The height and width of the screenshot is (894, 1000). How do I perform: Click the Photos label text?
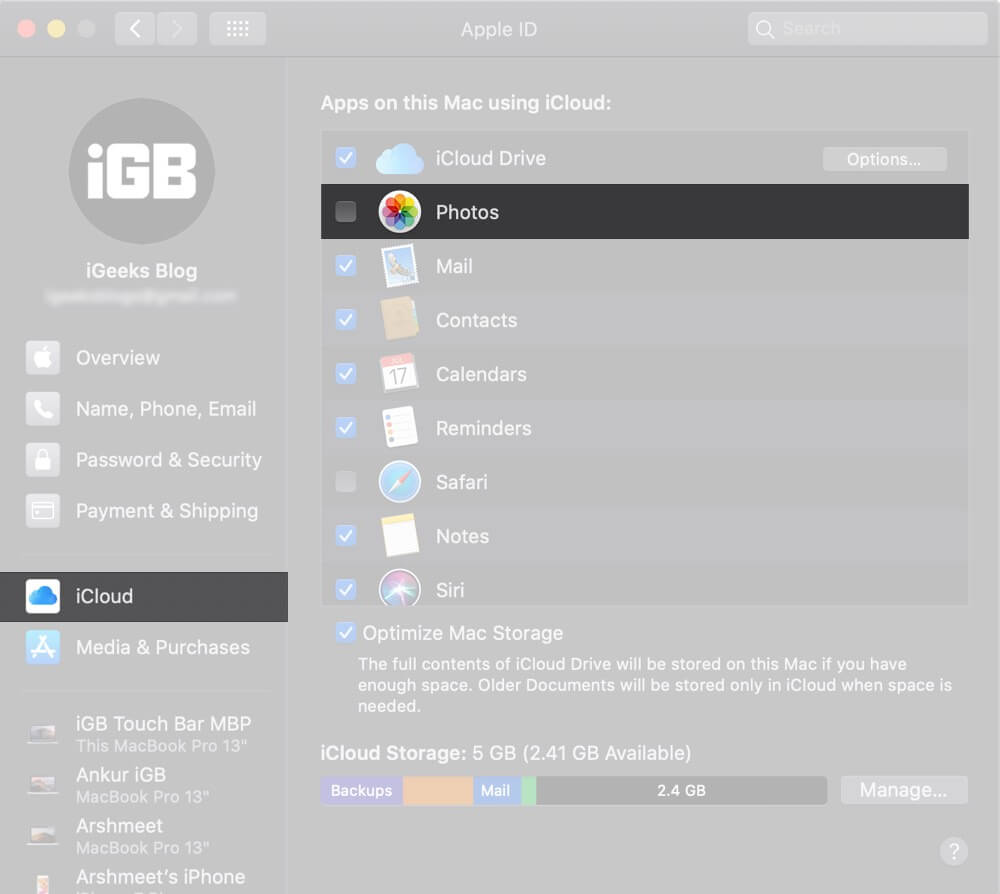(x=467, y=212)
